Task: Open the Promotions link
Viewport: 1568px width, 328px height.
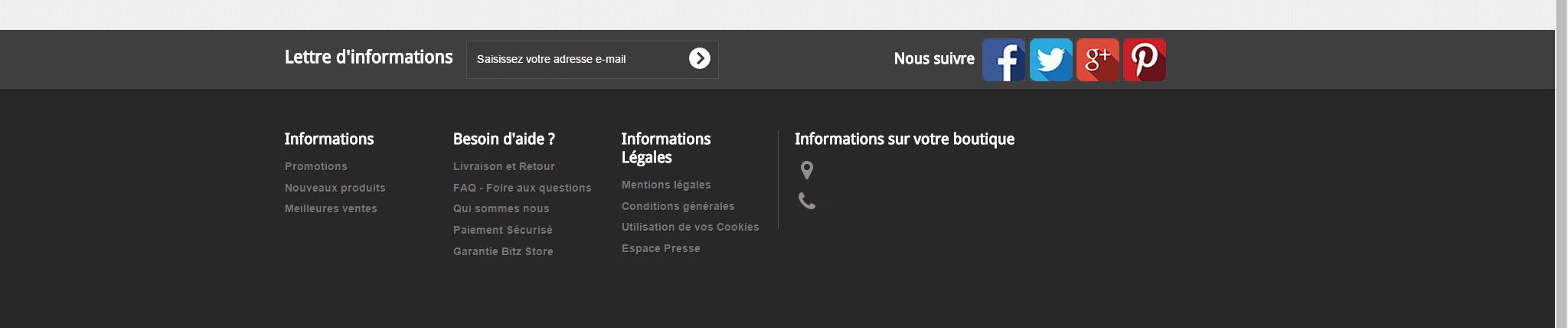Action: coord(315,166)
